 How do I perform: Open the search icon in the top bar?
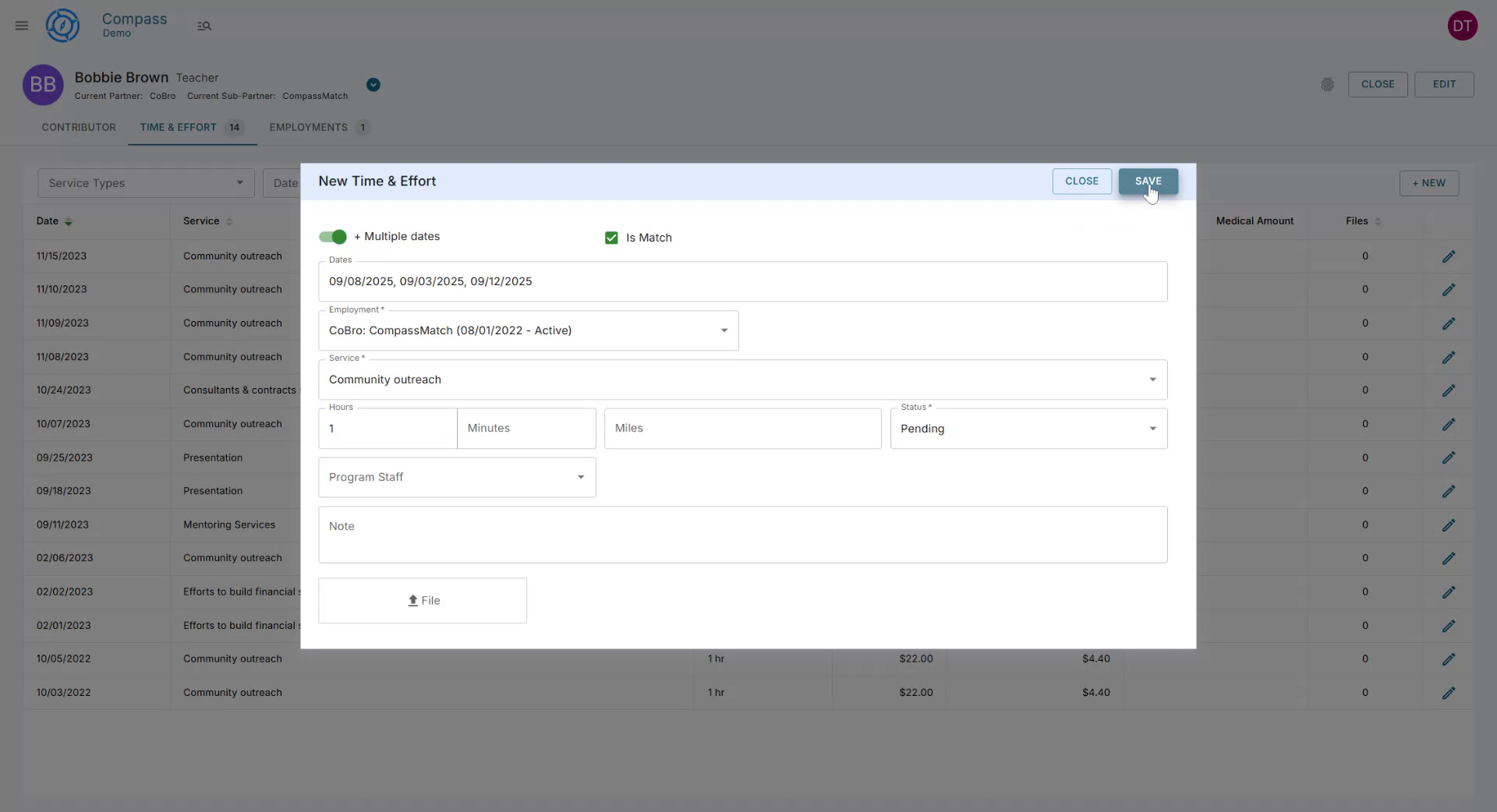pos(204,25)
